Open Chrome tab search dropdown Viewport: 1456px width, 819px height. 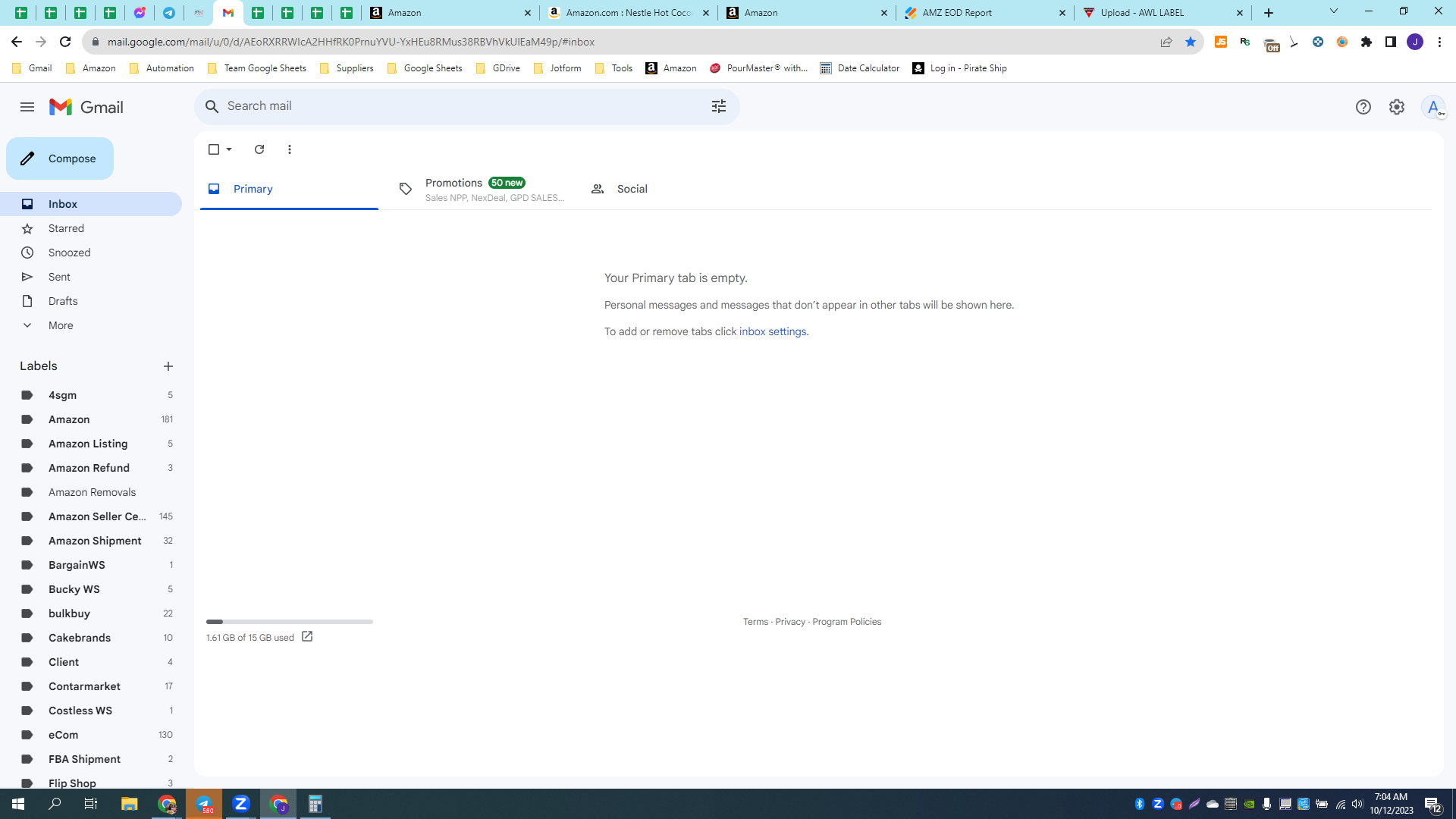click(x=1334, y=11)
